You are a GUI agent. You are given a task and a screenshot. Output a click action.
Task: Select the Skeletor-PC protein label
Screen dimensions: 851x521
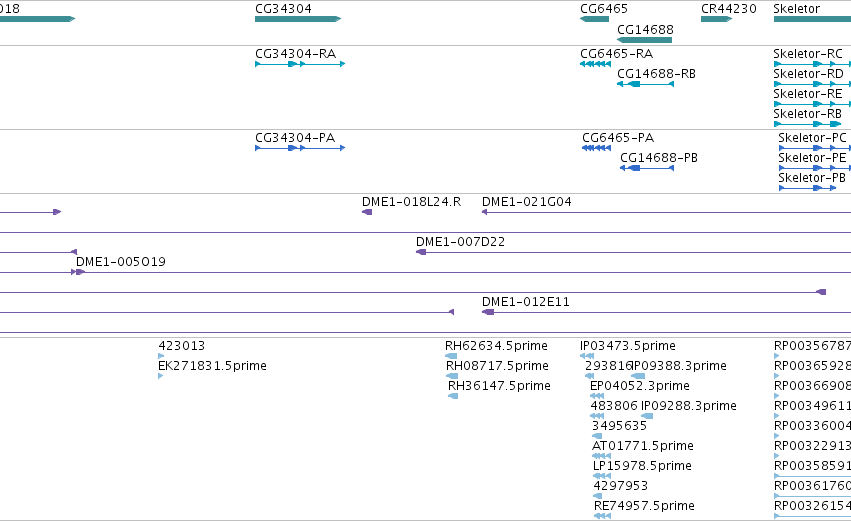(x=812, y=138)
